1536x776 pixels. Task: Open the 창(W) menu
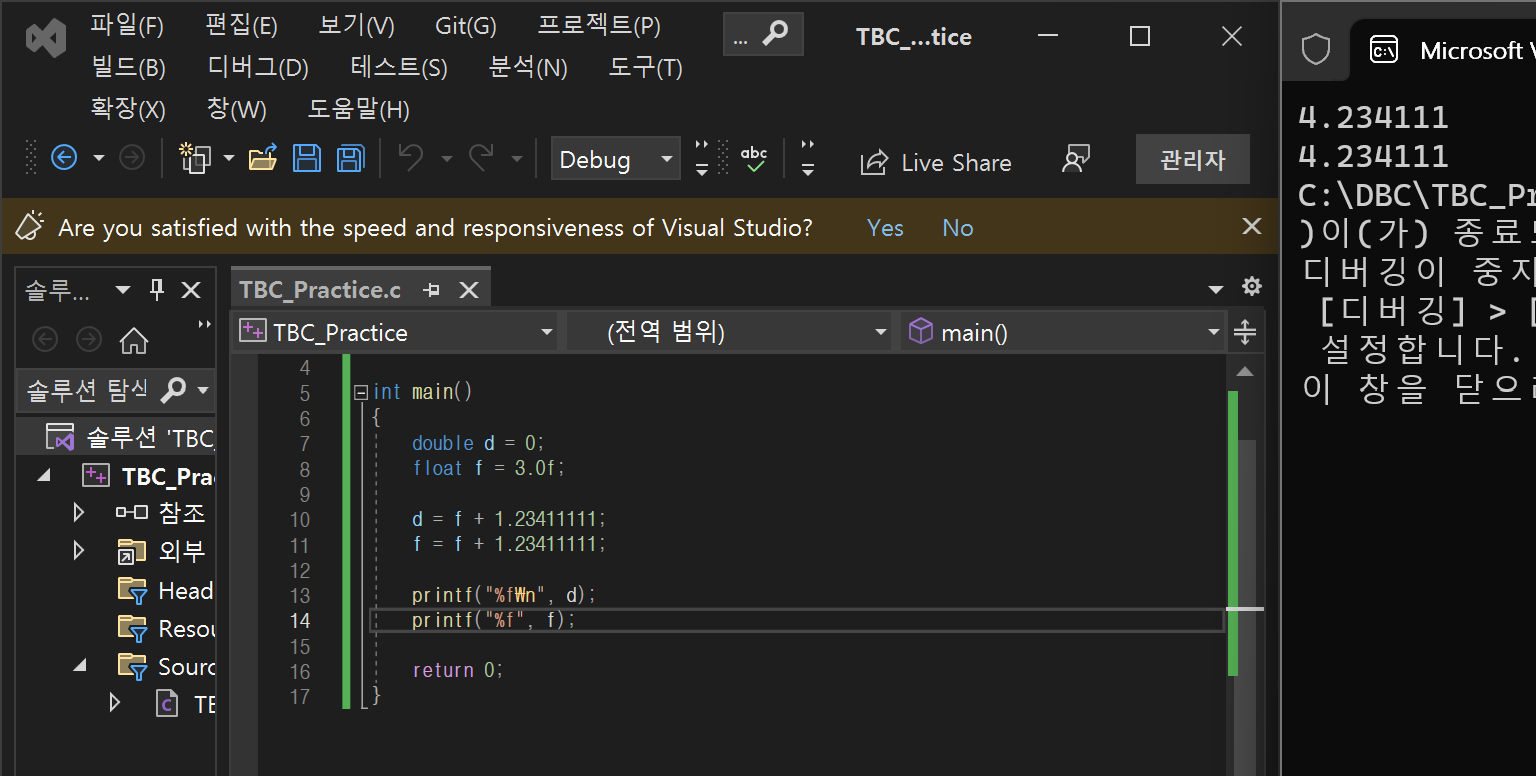click(x=236, y=109)
